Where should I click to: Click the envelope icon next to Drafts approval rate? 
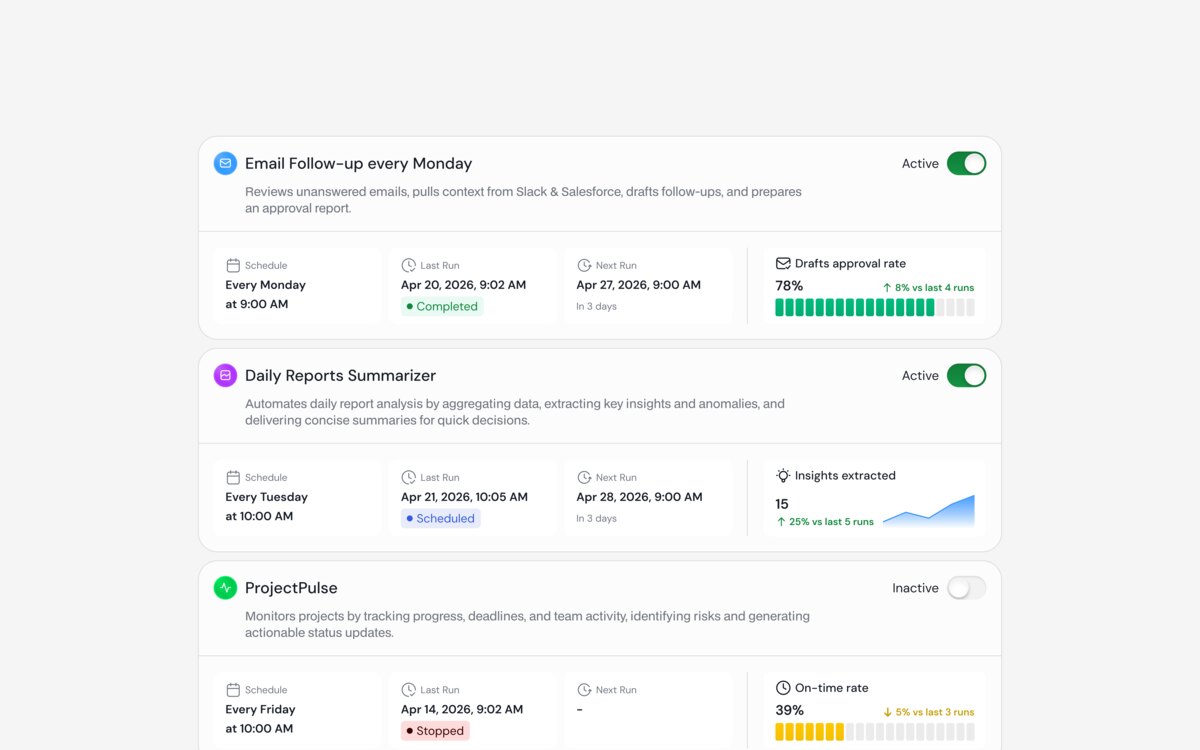[783, 264]
